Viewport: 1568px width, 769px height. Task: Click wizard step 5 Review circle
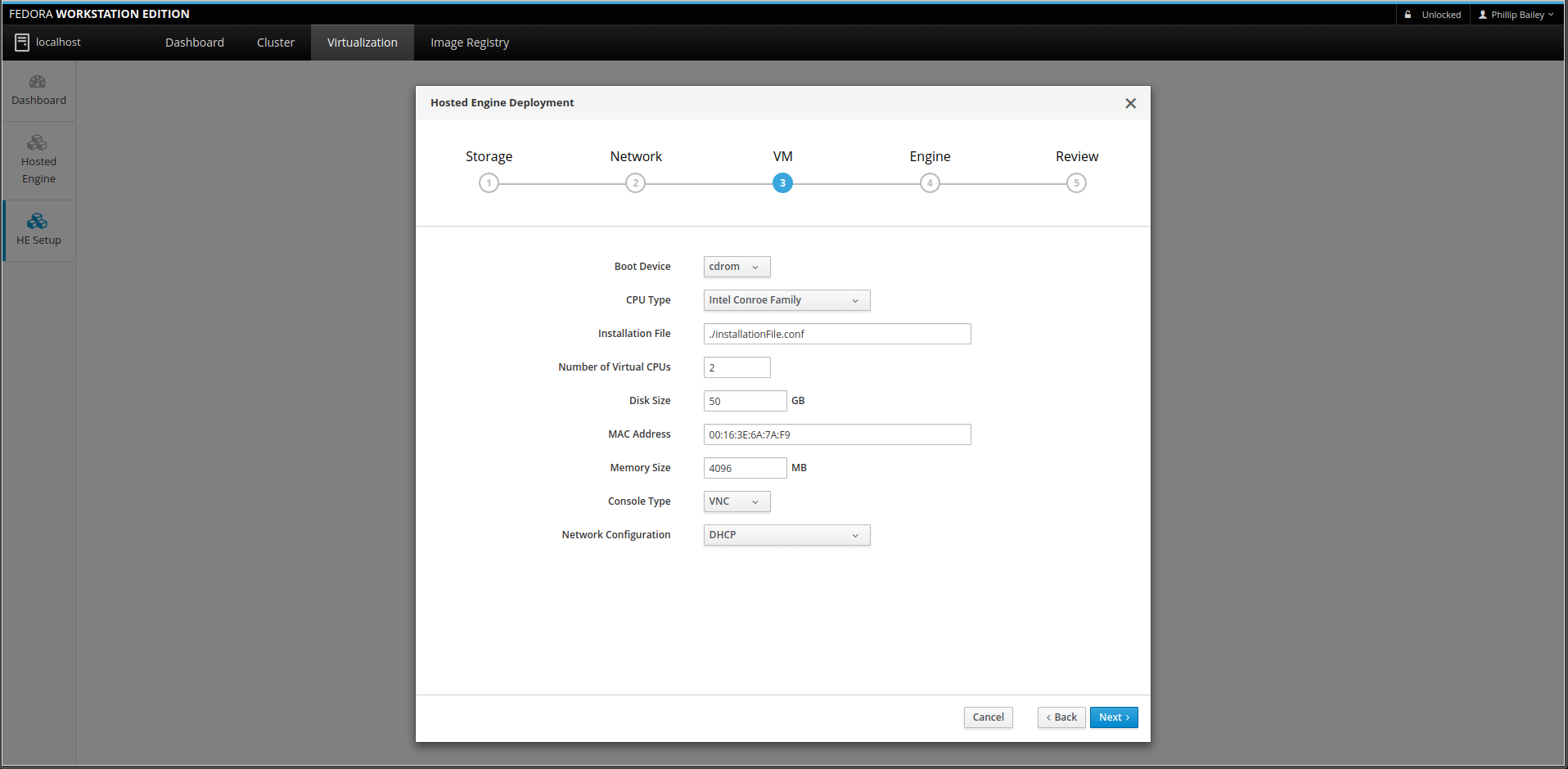click(x=1076, y=183)
